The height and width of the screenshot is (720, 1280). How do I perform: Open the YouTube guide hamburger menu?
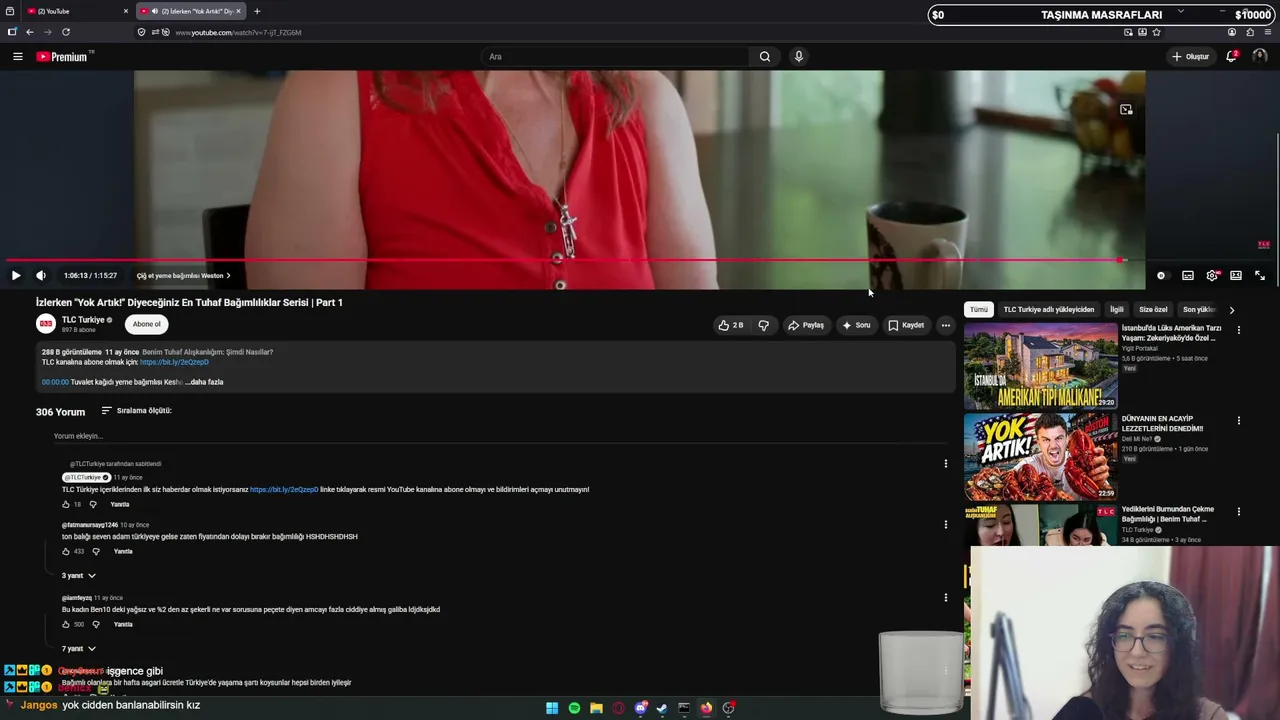pos(17,57)
